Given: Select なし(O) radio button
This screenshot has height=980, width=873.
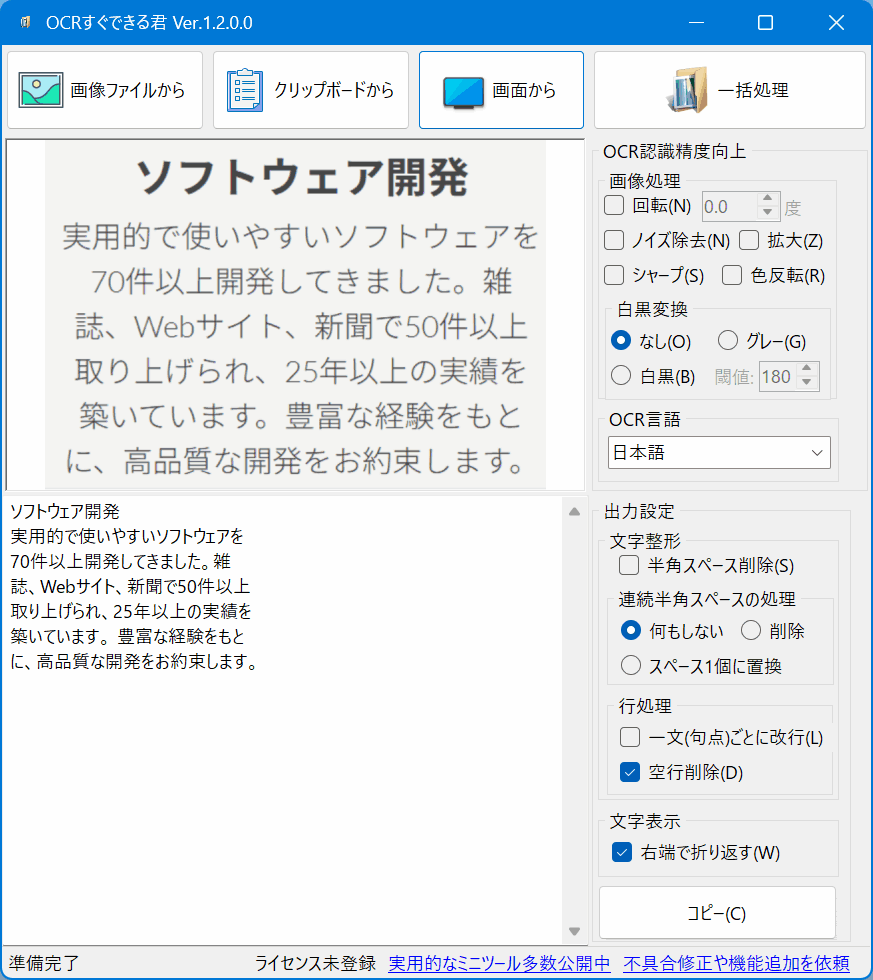Looking at the screenshot, I should [x=621, y=341].
